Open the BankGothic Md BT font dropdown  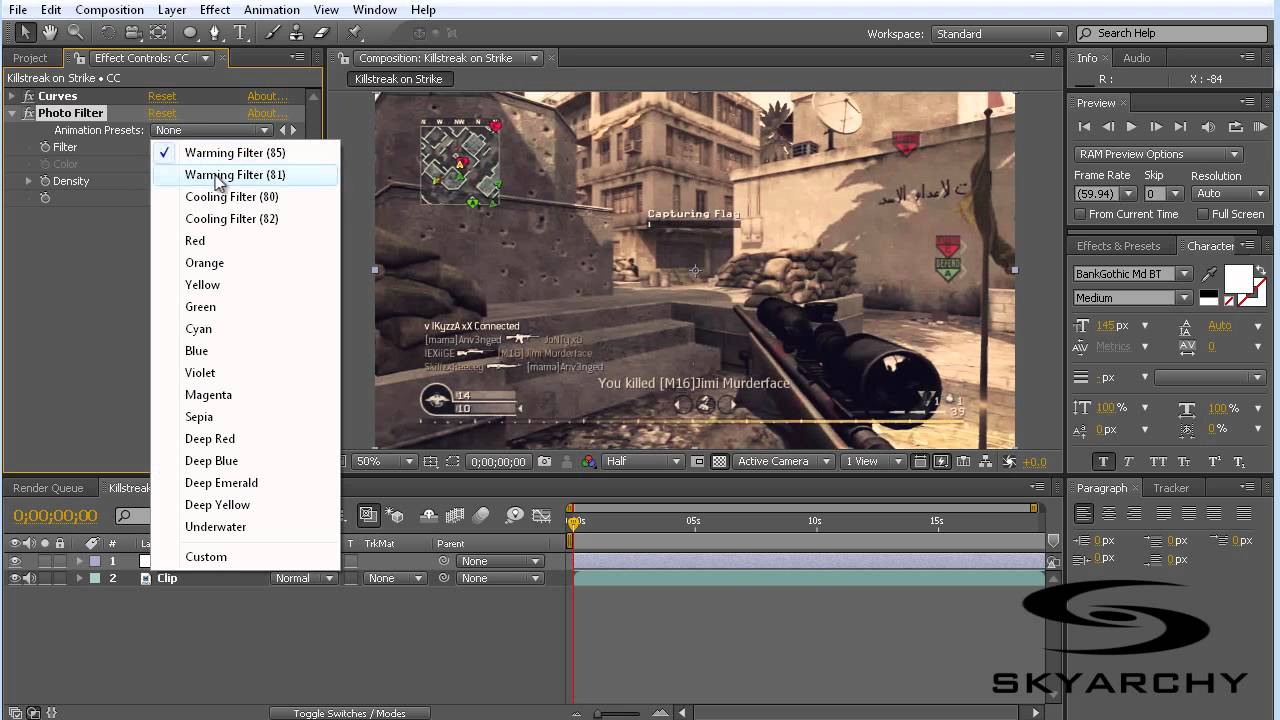(1132, 274)
